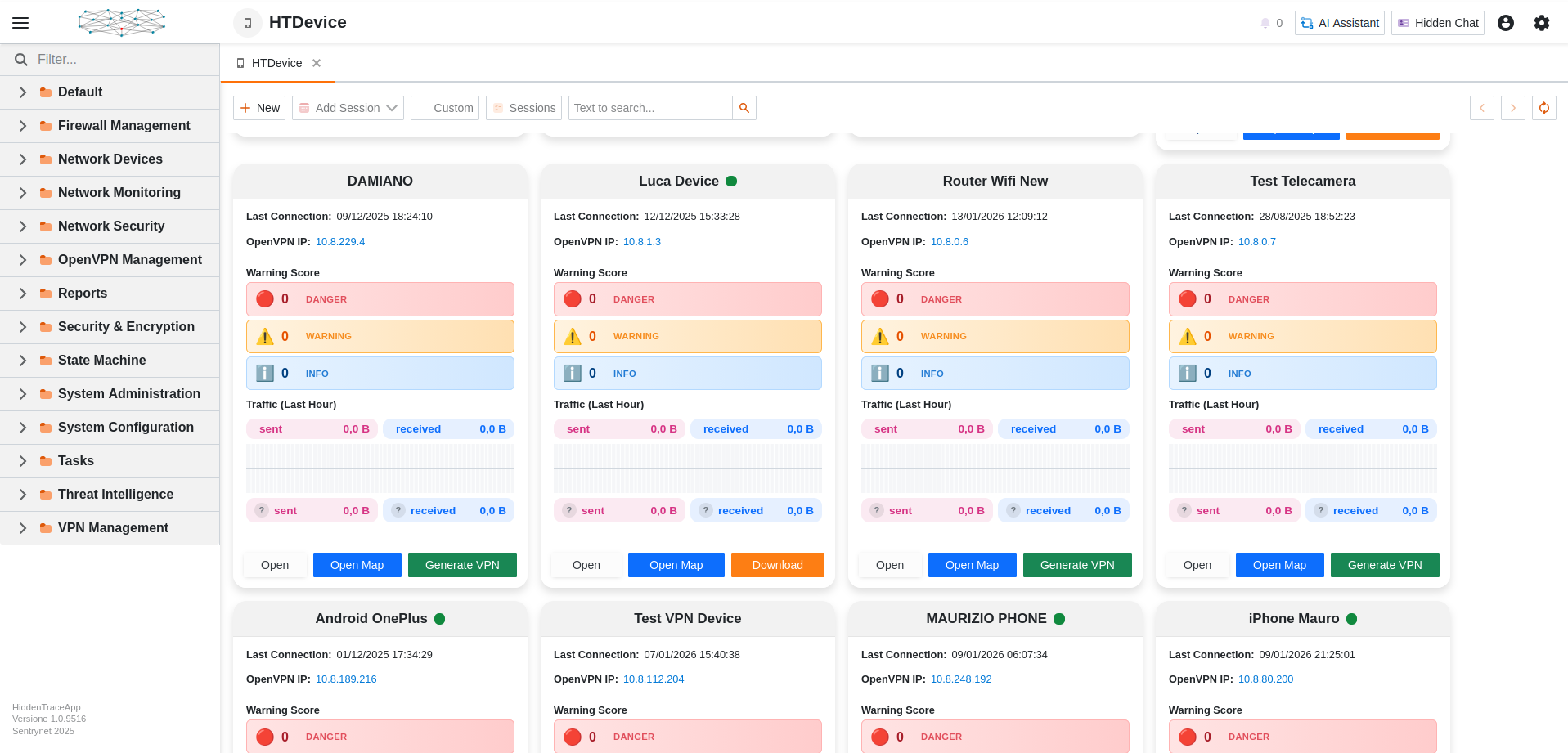Click Download on Luca Device card

coord(778,565)
